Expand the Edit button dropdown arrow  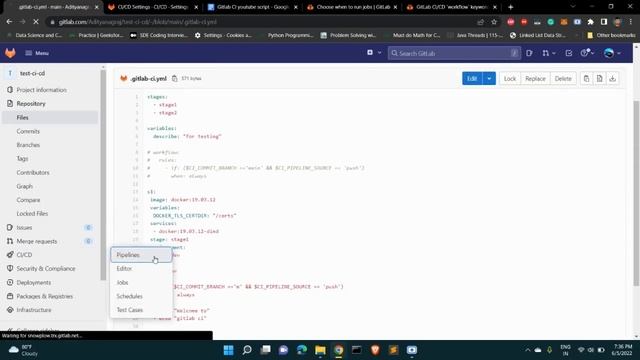[x=489, y=78]
